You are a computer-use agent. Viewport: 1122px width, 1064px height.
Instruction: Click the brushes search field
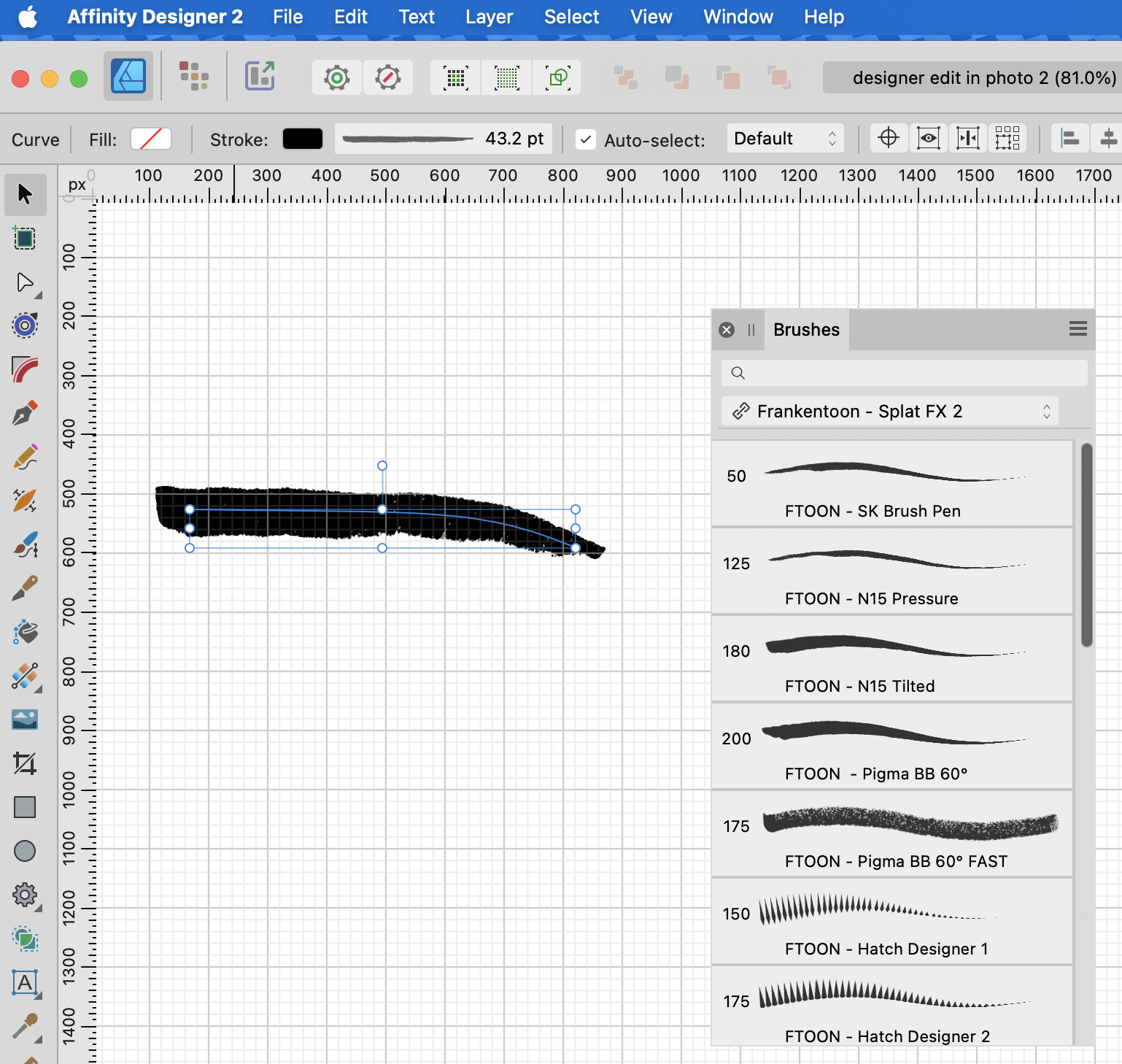click(905, 373)
